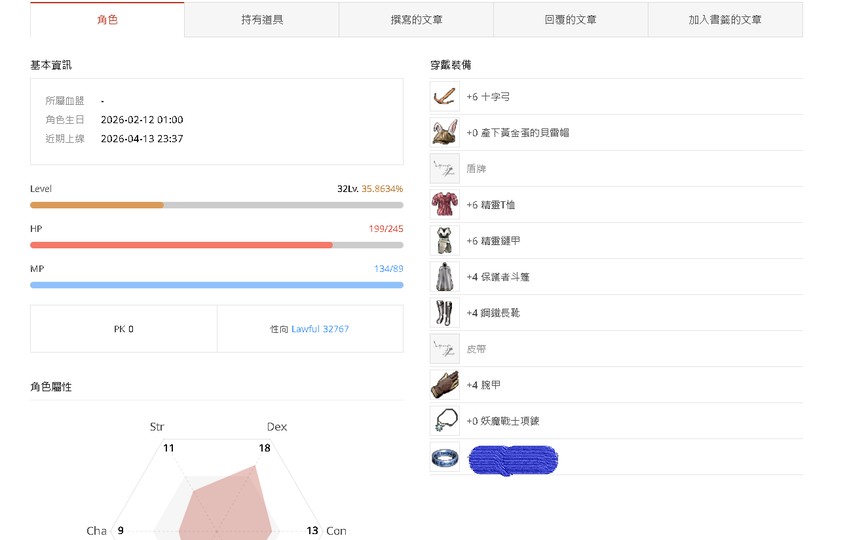Screen dimensions: 845x540
Task: Click the blue ring icon
Action: (x=445, y=458)
